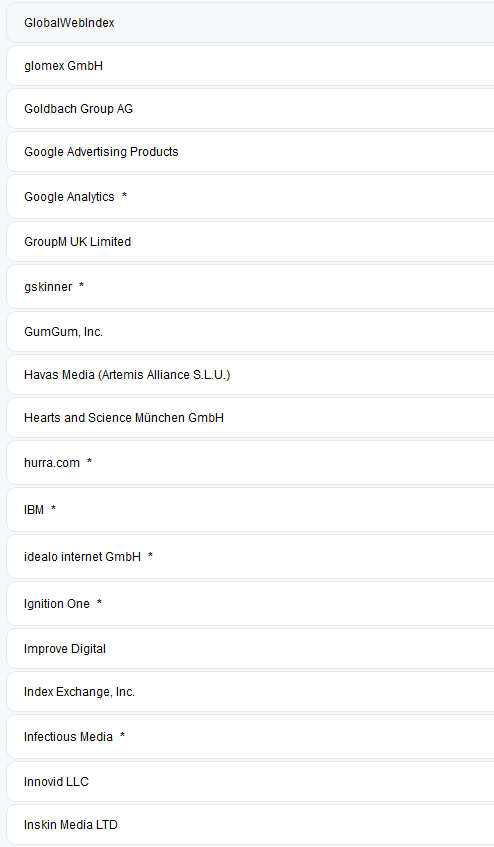Open Infectious Media vendor details
The width and height of the screenshot is (494, 847).
[250, 736]
